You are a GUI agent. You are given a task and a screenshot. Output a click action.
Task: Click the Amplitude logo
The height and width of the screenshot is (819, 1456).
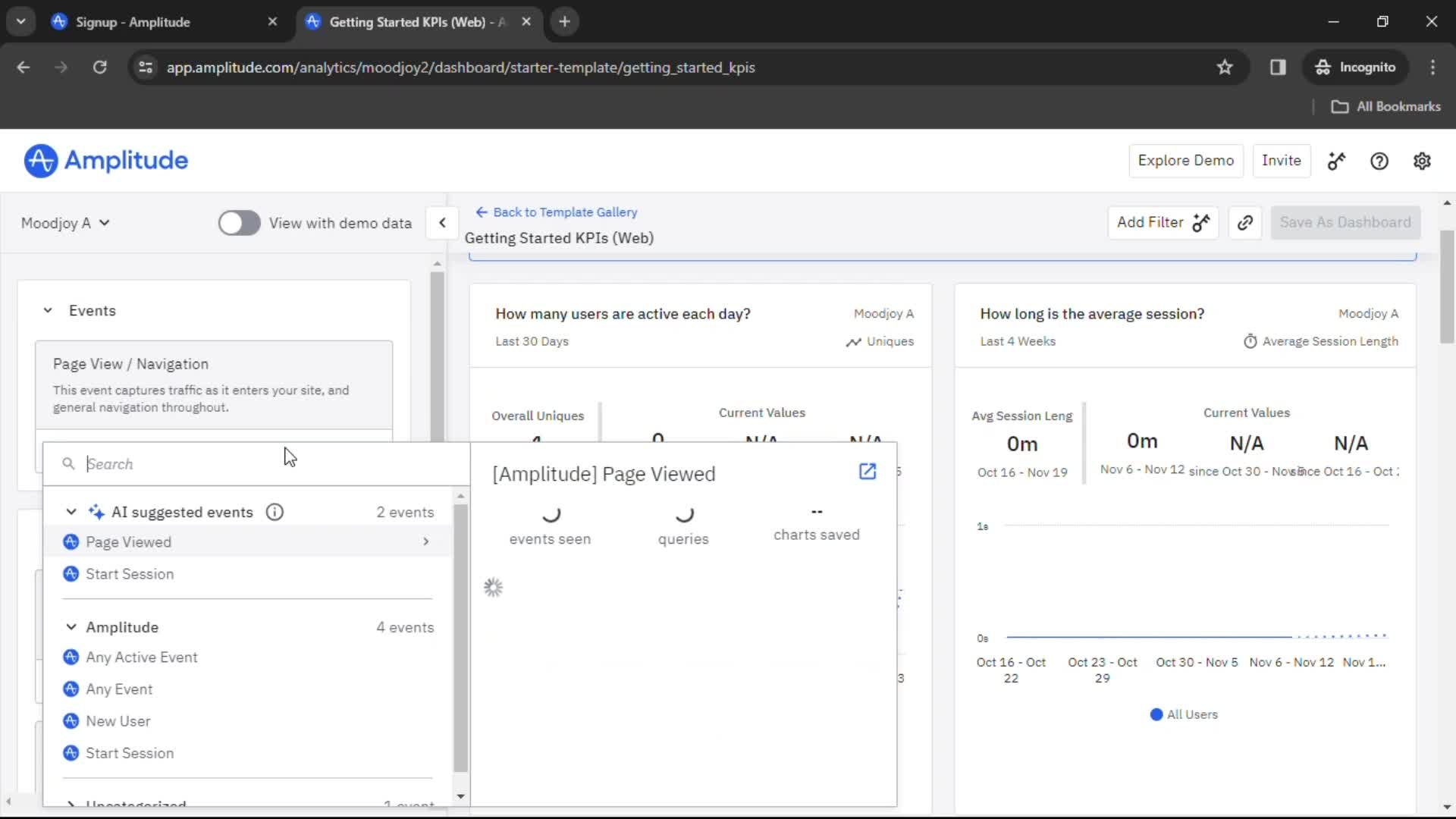pyautogui.click(x=106, y=161)
